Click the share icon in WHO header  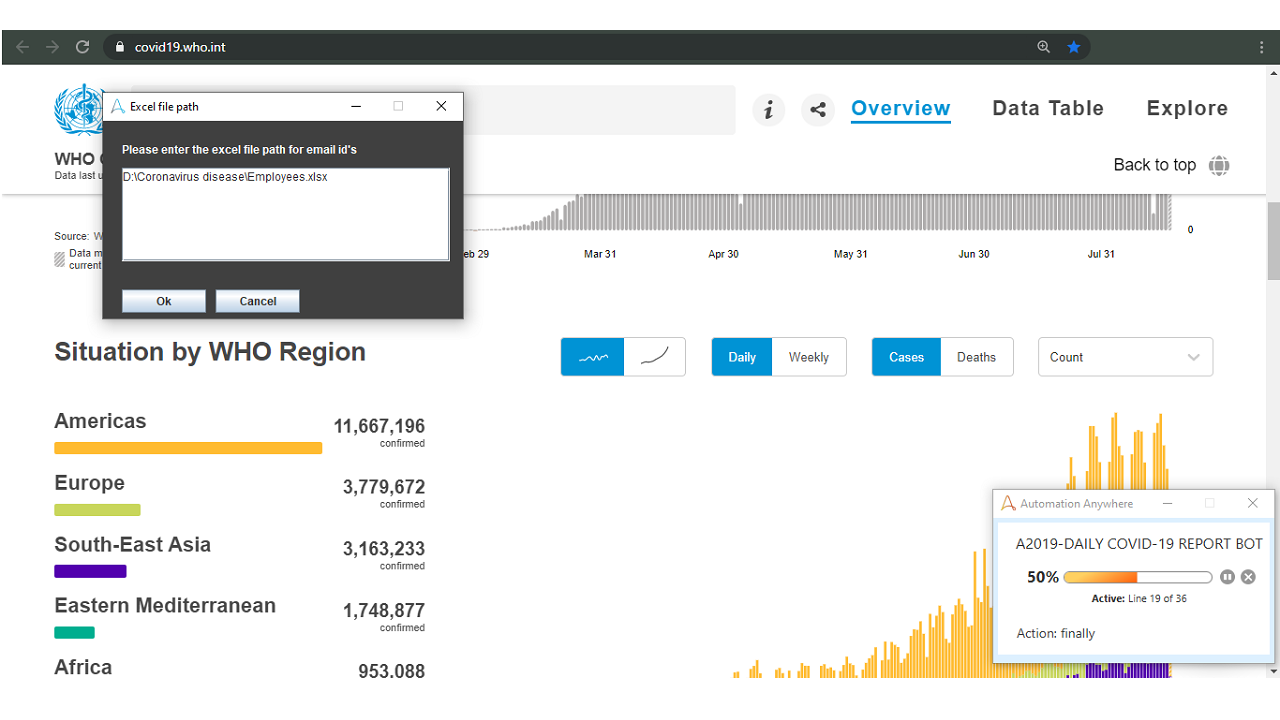point(818,110)
